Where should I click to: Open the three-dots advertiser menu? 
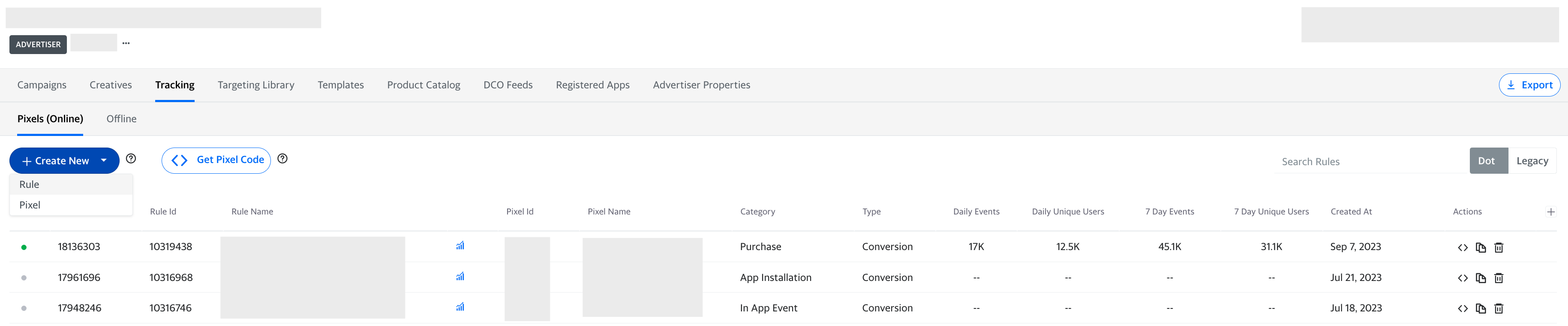pyautogui.click(x=126, y=43)
